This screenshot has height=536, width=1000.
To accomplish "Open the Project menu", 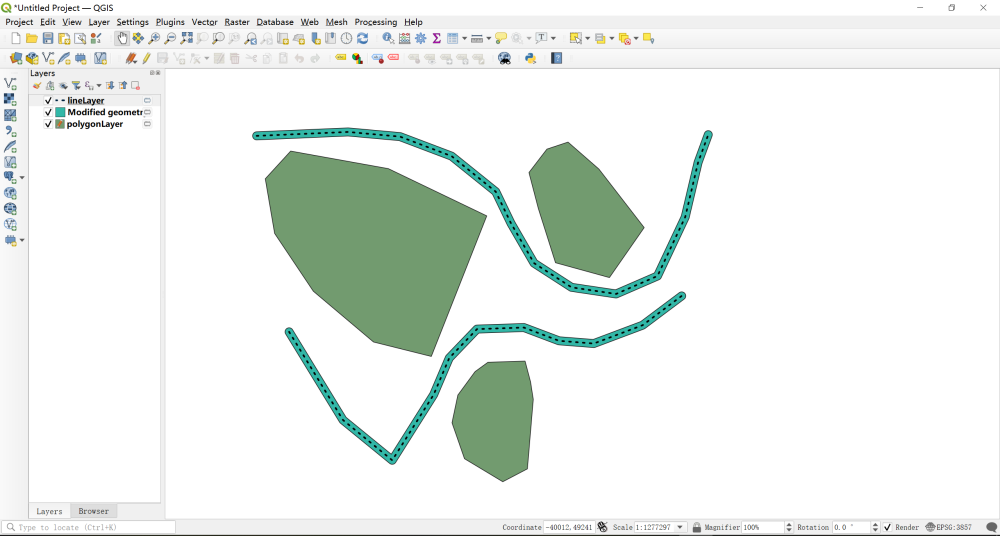I will click(x=19, y=22).
